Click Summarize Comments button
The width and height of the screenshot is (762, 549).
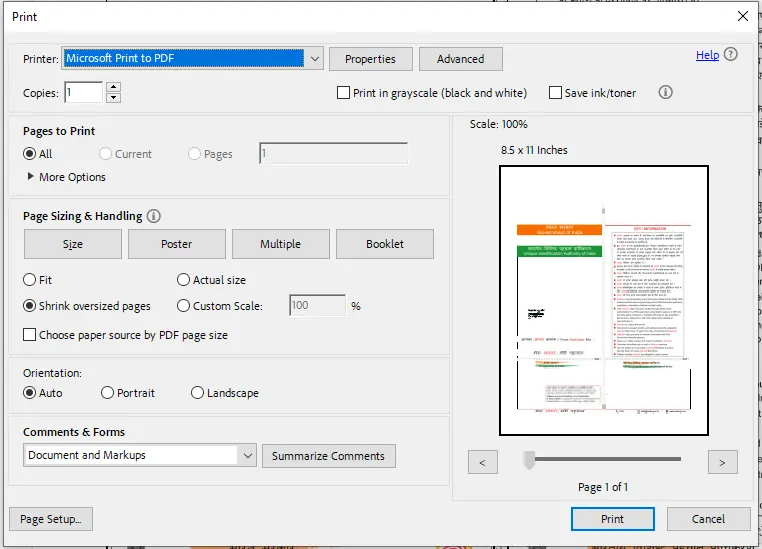[329, 456]
